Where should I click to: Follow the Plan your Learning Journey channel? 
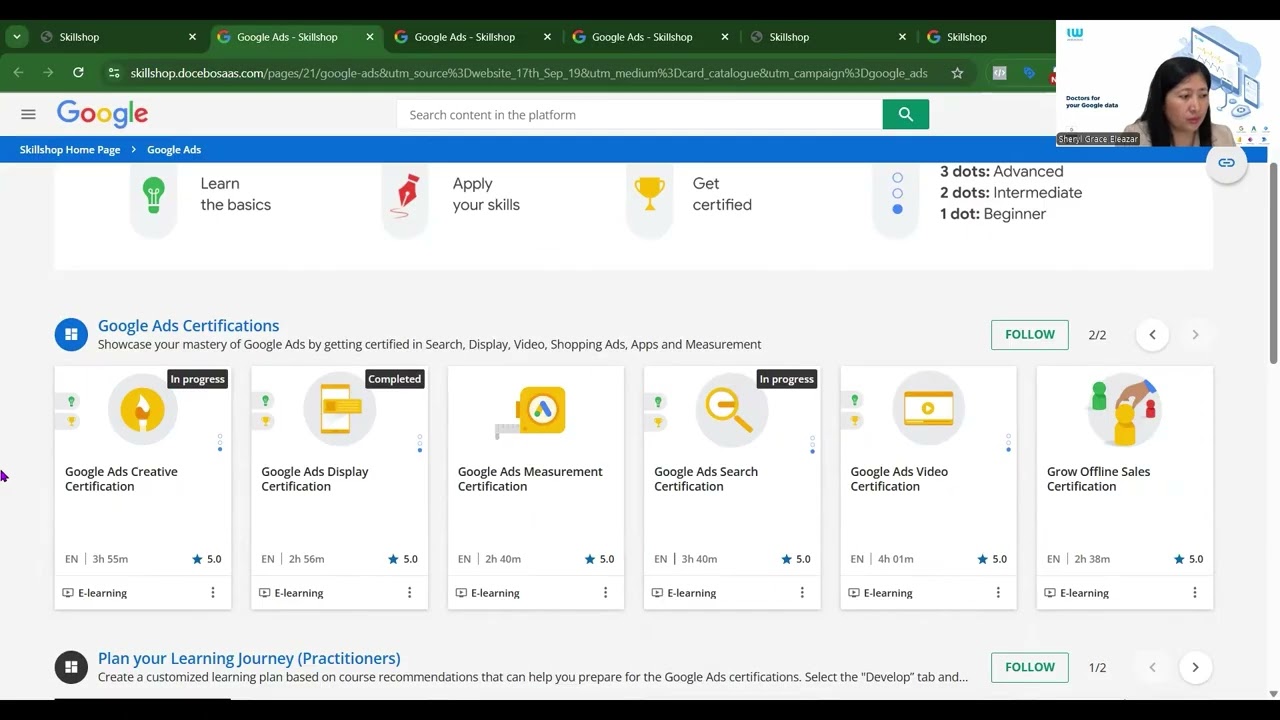click(x=1029, y=667)
